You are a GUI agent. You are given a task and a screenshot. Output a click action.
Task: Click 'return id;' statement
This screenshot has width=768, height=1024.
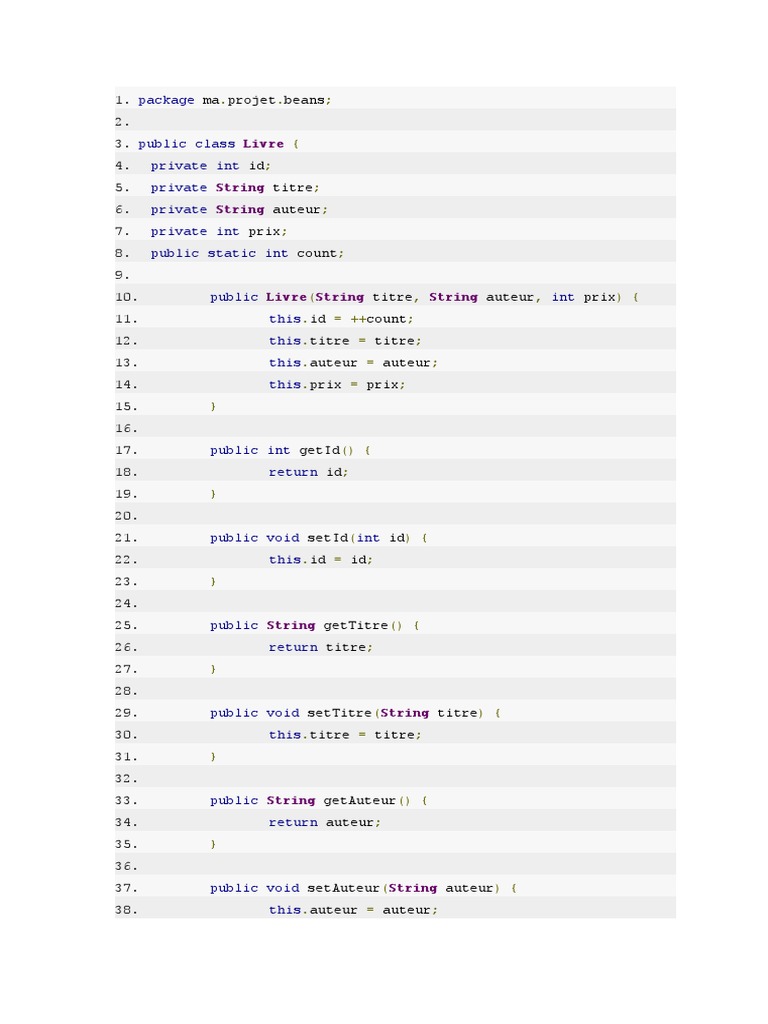(x=308, y=472)
